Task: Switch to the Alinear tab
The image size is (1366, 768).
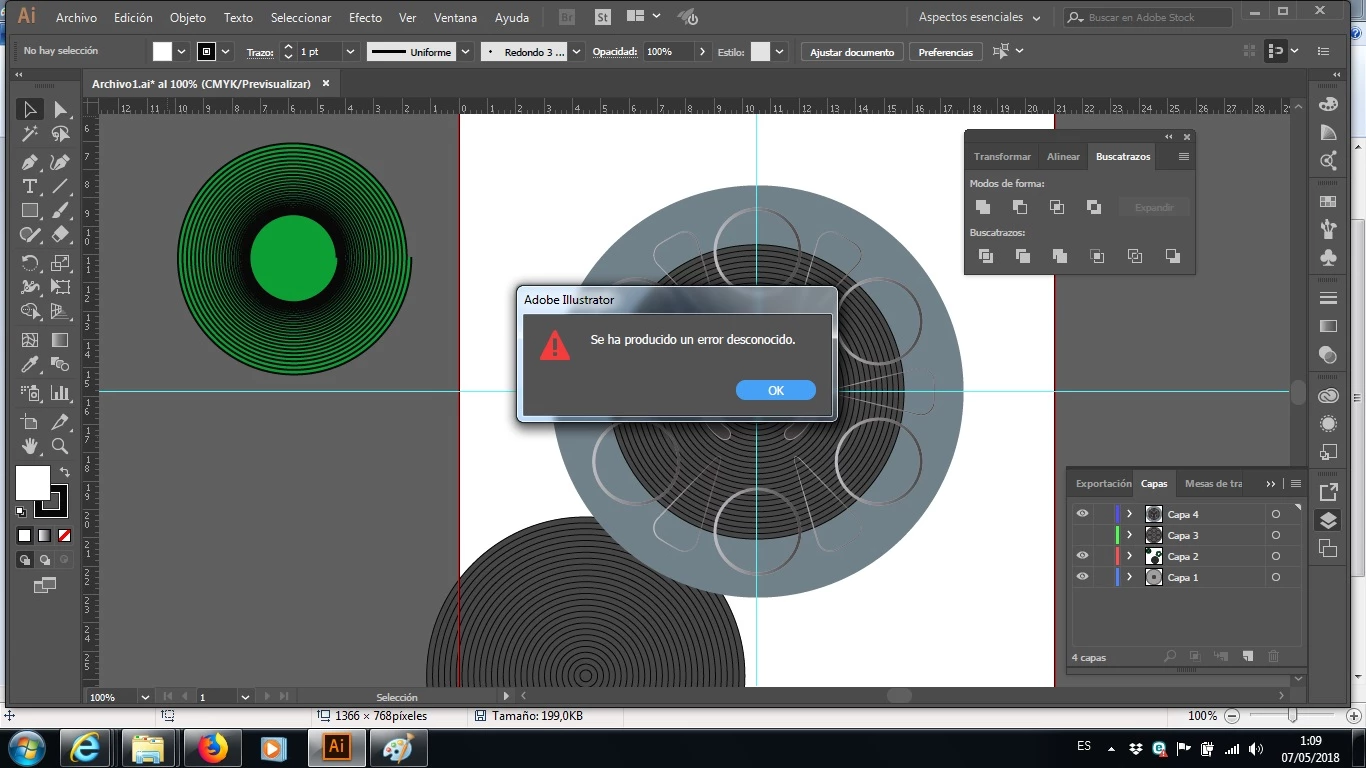Action: click(1063, 156)
